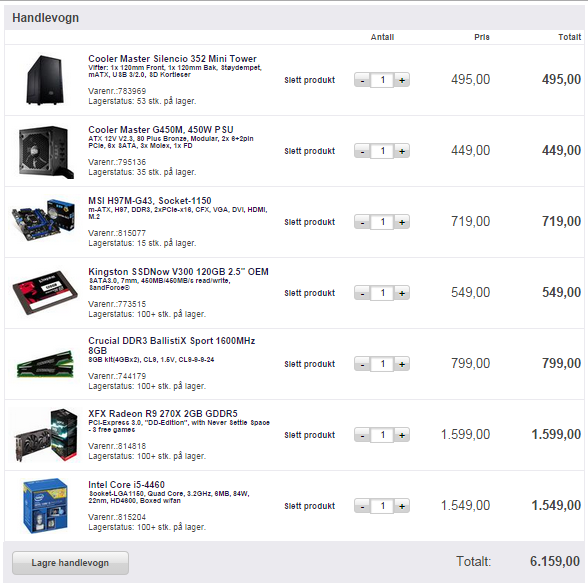Screen dimensions: 588x587
Task: Click plus button for MSI H97M-G43 motherboard
Action: point(402,222)
